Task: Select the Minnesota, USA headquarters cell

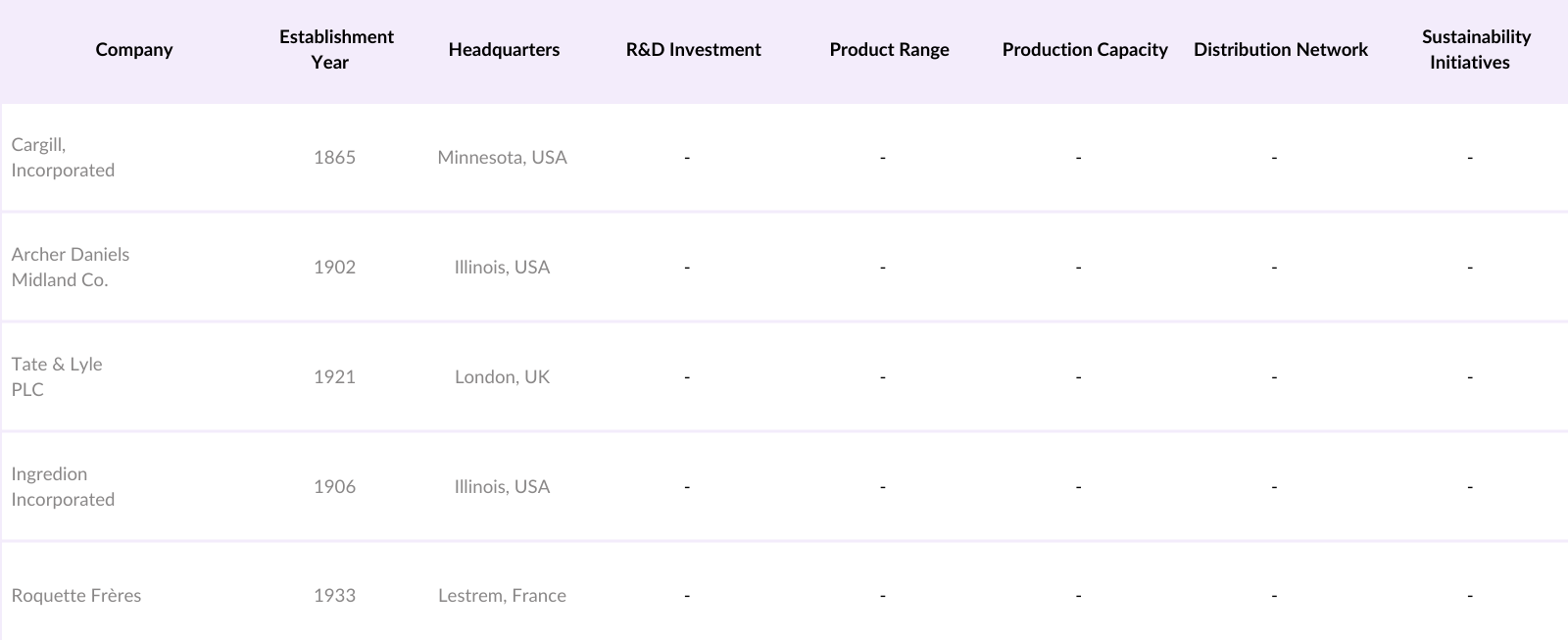Action: [502, 158]
